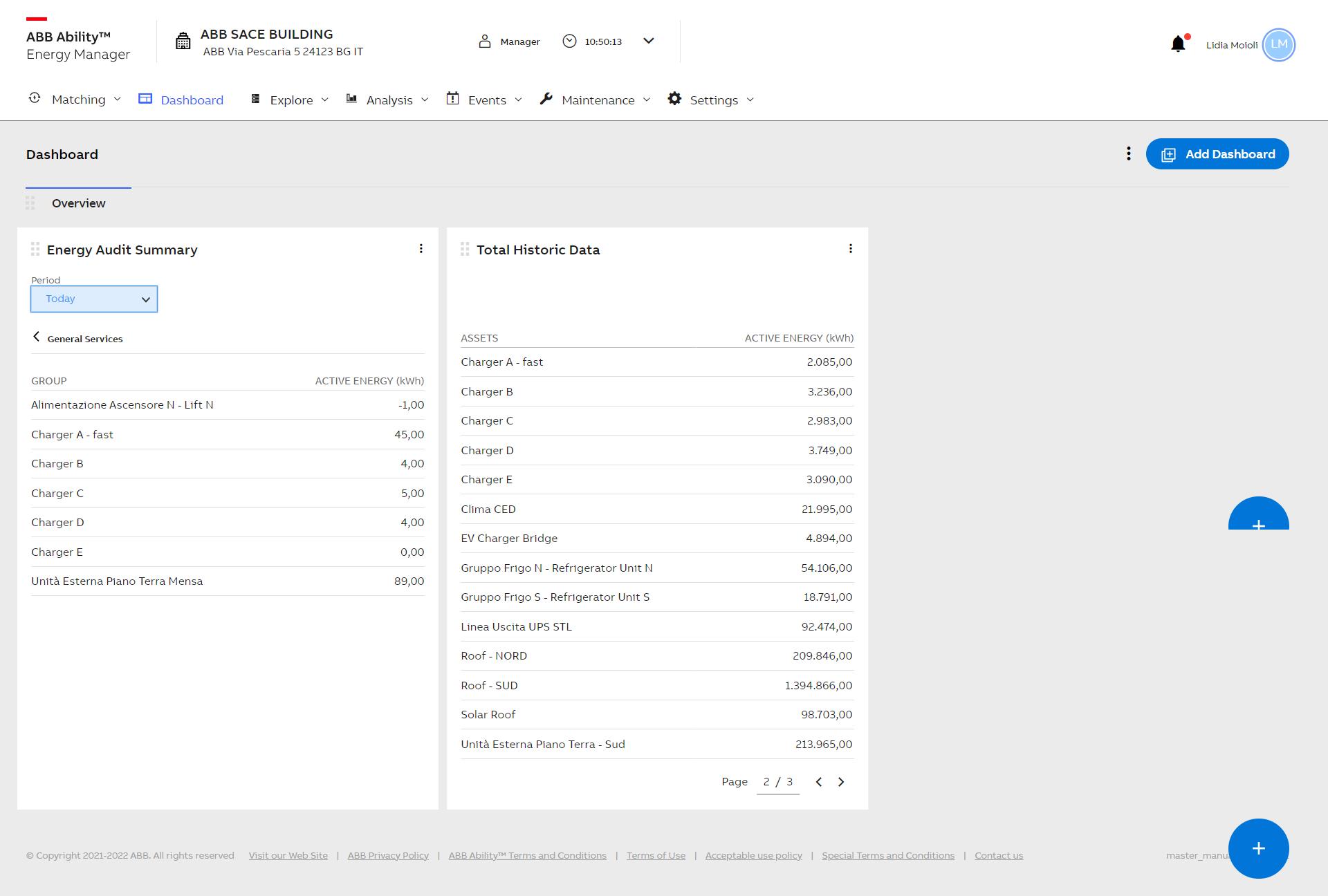Go back from General Services

click(37, 337)
